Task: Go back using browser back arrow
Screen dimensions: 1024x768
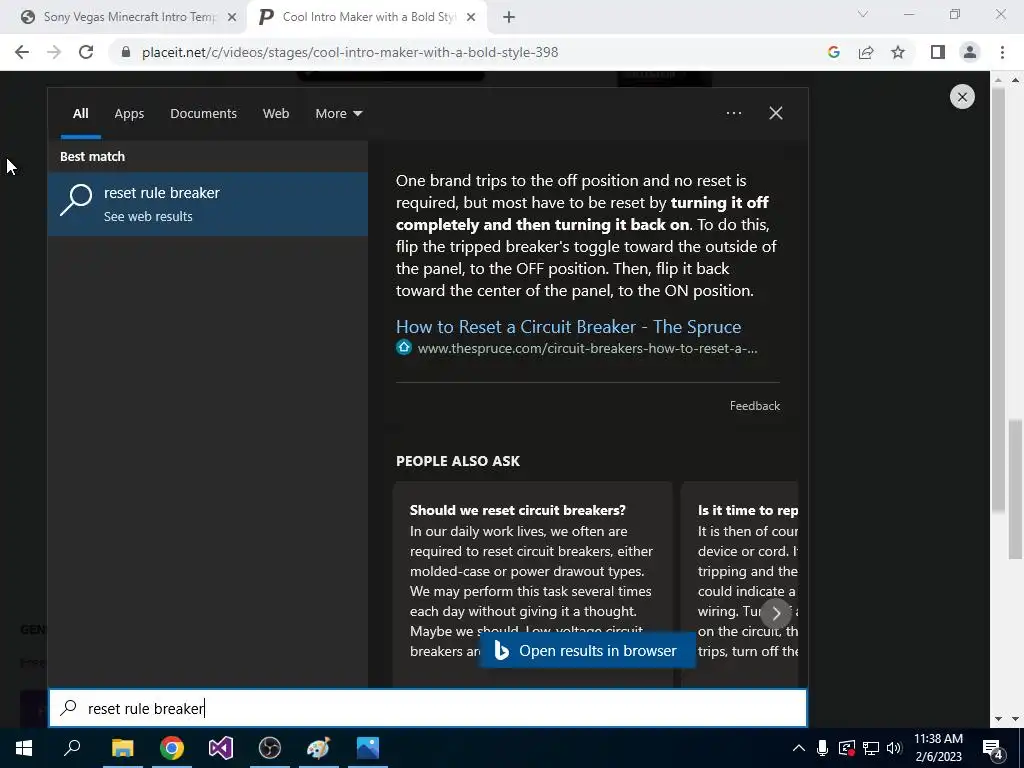Action: [22, 52]
